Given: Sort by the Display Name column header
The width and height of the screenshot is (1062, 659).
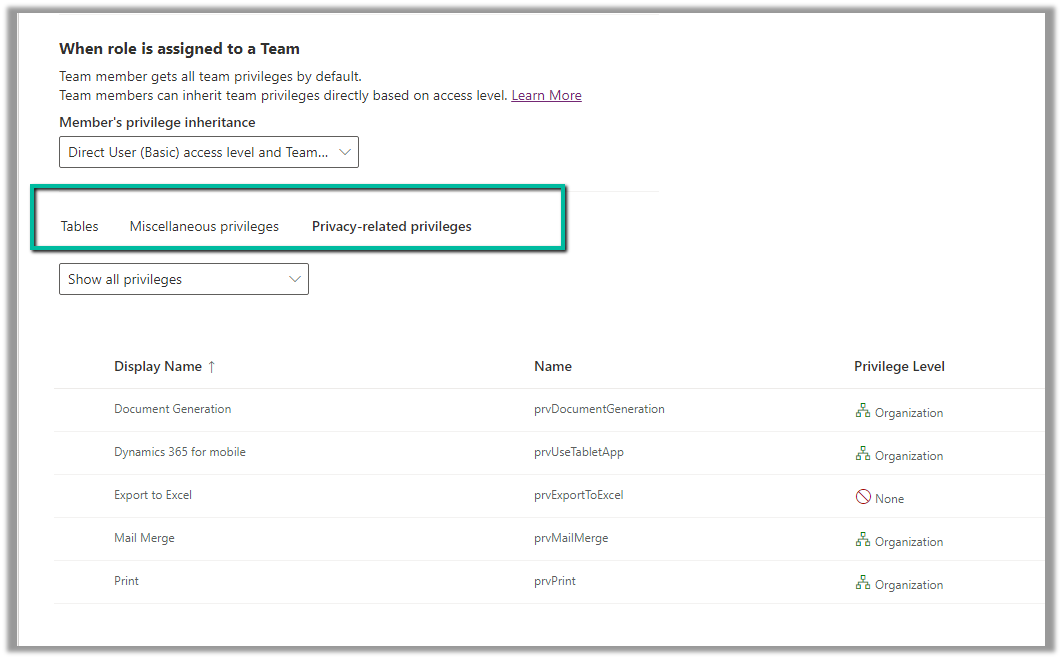Looking at the screenshot, I should tap(158, 367).
